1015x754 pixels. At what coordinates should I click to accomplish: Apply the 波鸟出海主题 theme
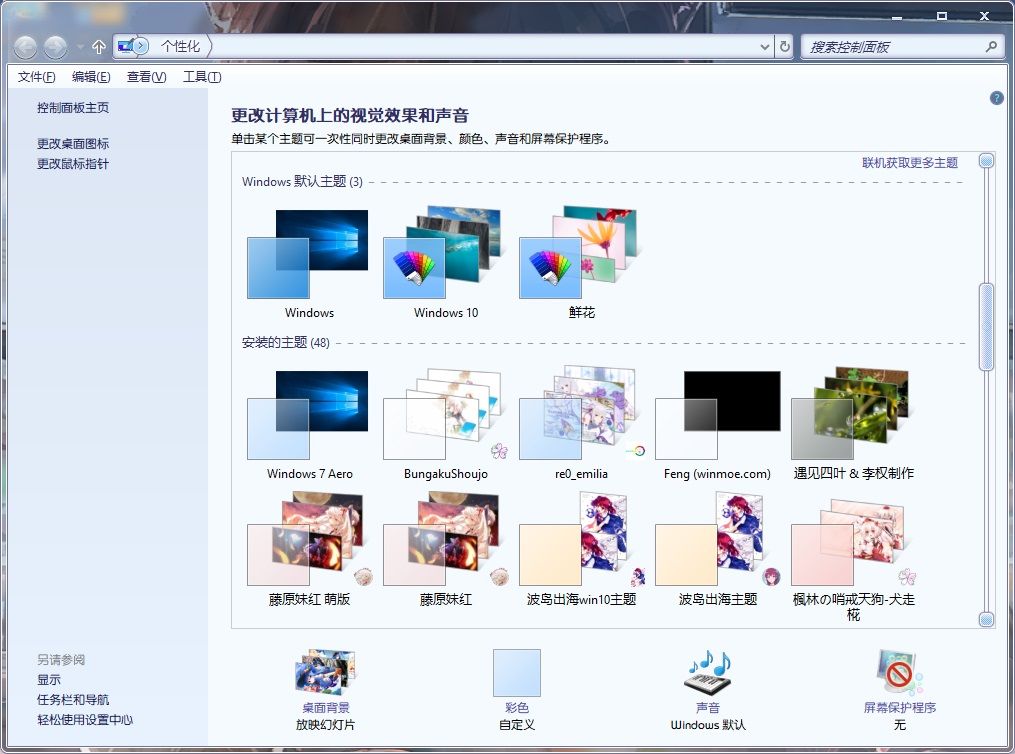(717, 549)
